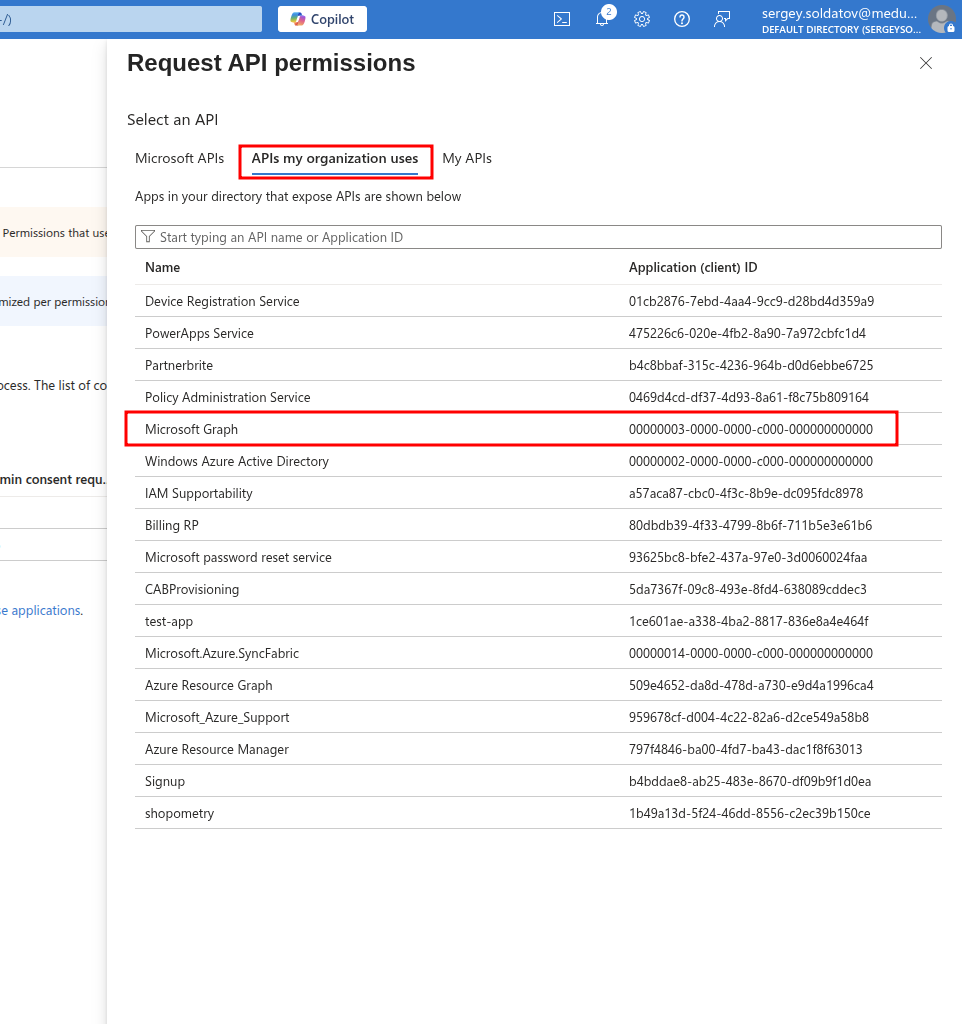Choose CABProvisioning API

click(x=538, y=589)
